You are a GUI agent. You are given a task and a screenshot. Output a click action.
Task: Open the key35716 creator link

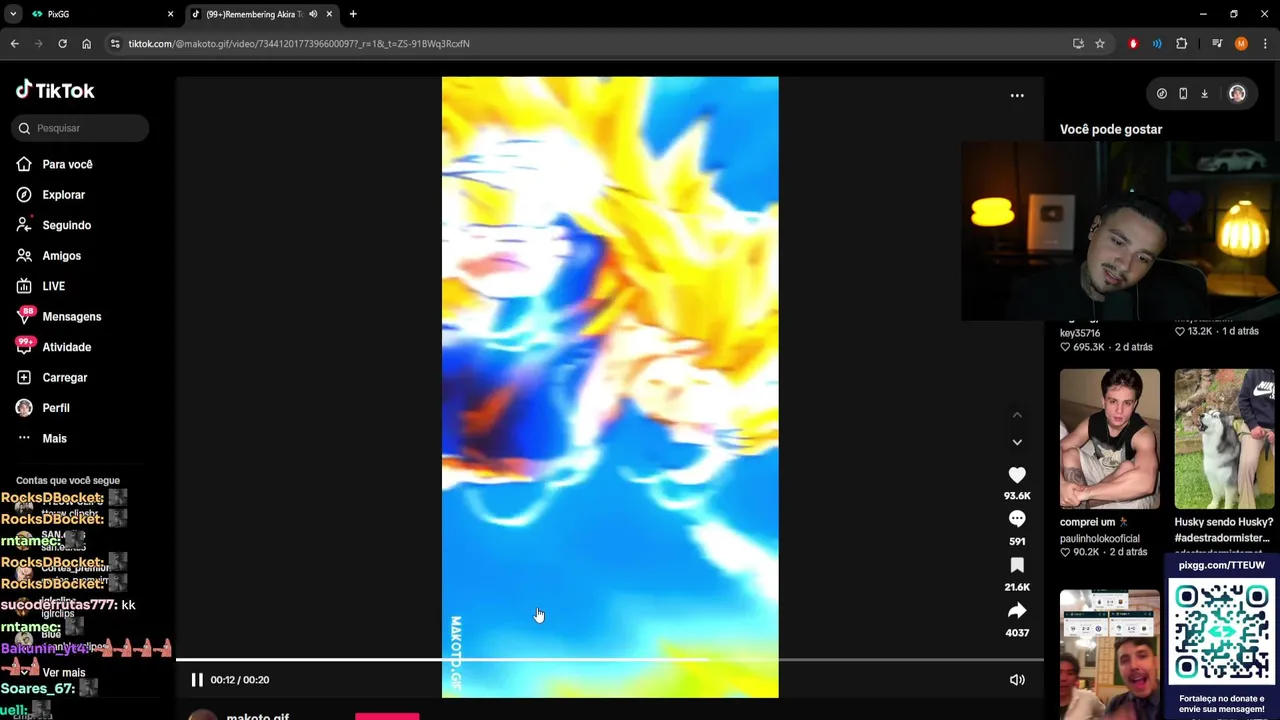(x=1080, y=333)
